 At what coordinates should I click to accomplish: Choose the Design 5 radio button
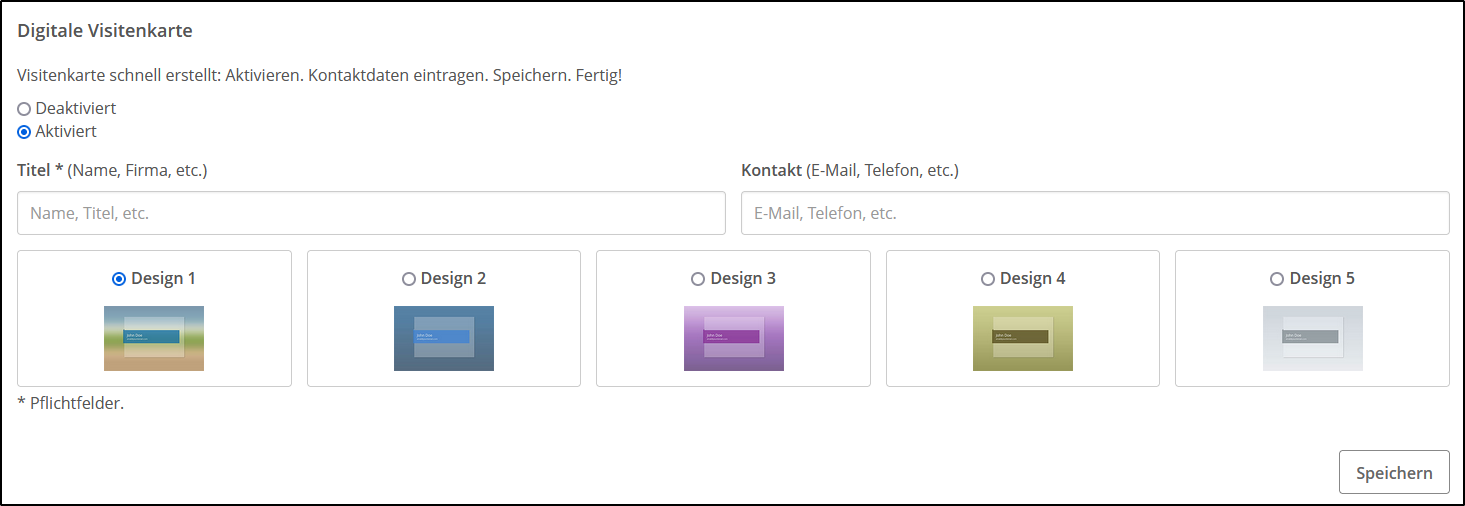(1277, 279)
